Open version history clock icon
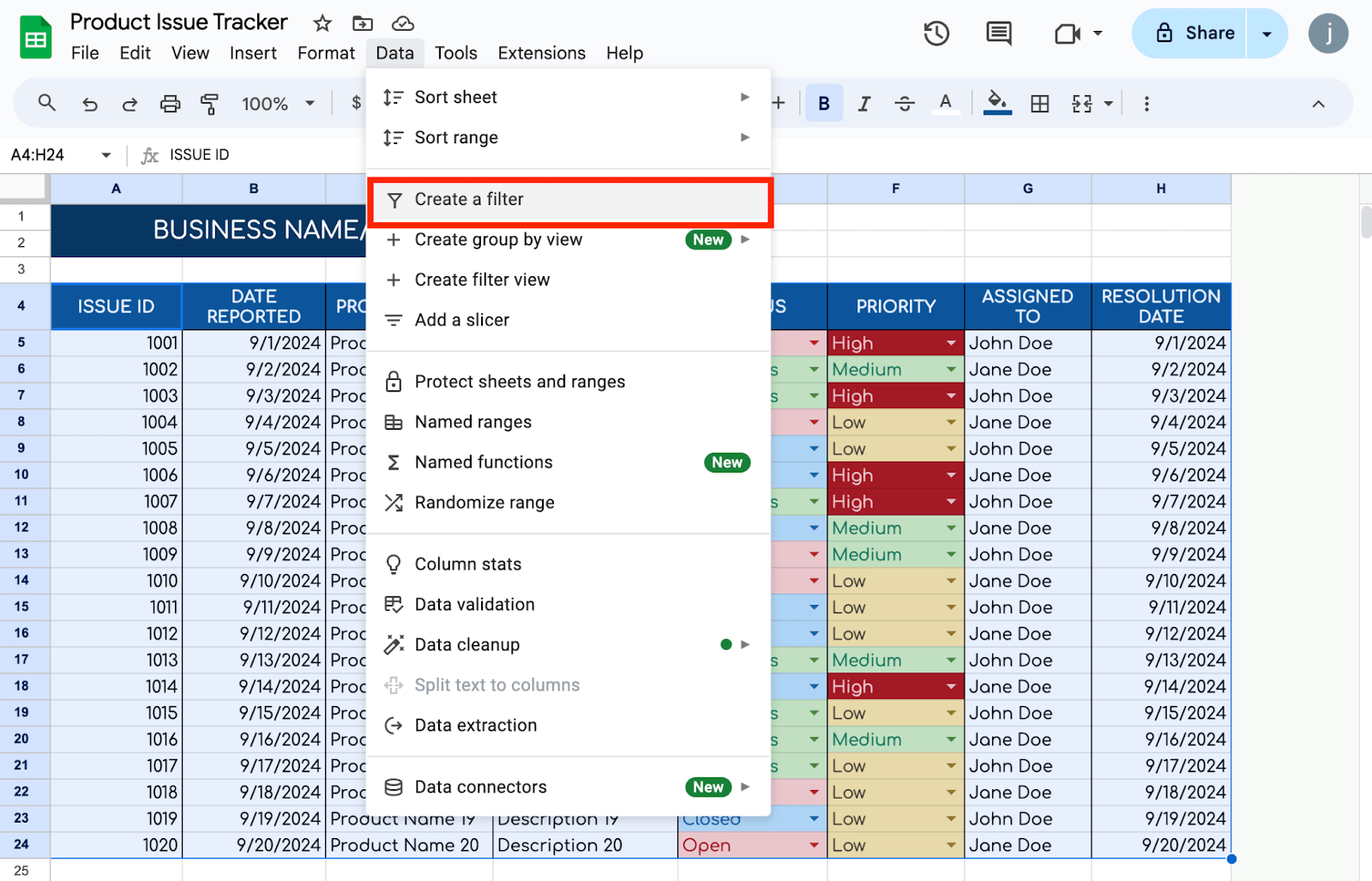Image resolution: width=1372 pixels, height=881 pixels. pos(936,33)
